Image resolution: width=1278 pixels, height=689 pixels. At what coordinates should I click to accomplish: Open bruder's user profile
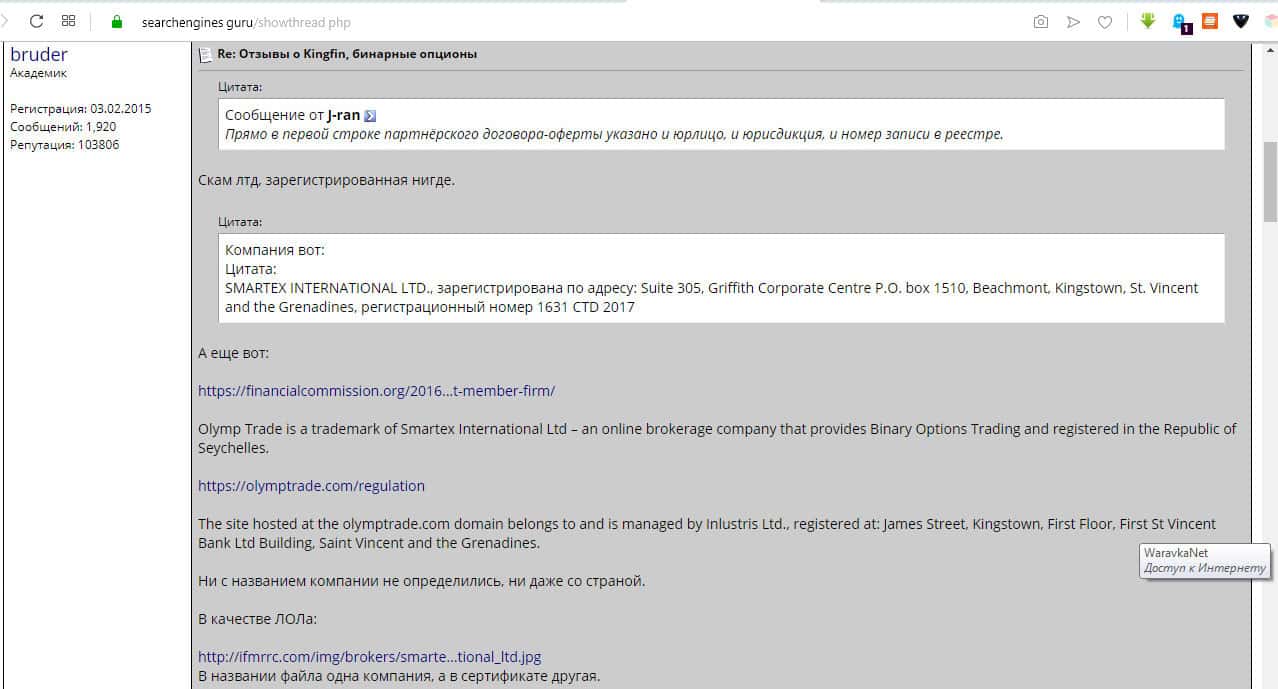coord(39,54)
